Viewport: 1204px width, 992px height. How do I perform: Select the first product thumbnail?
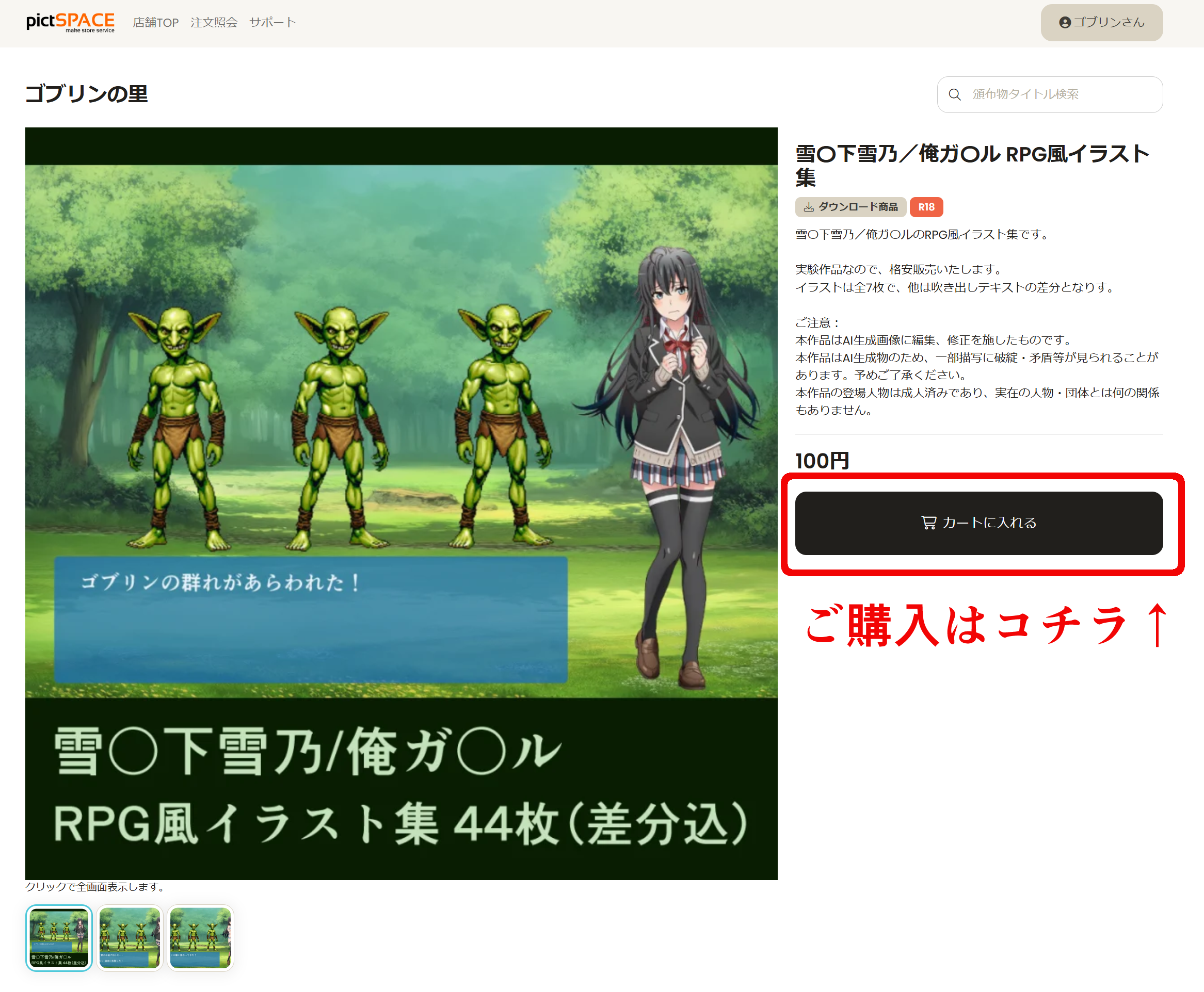(59, 938)
